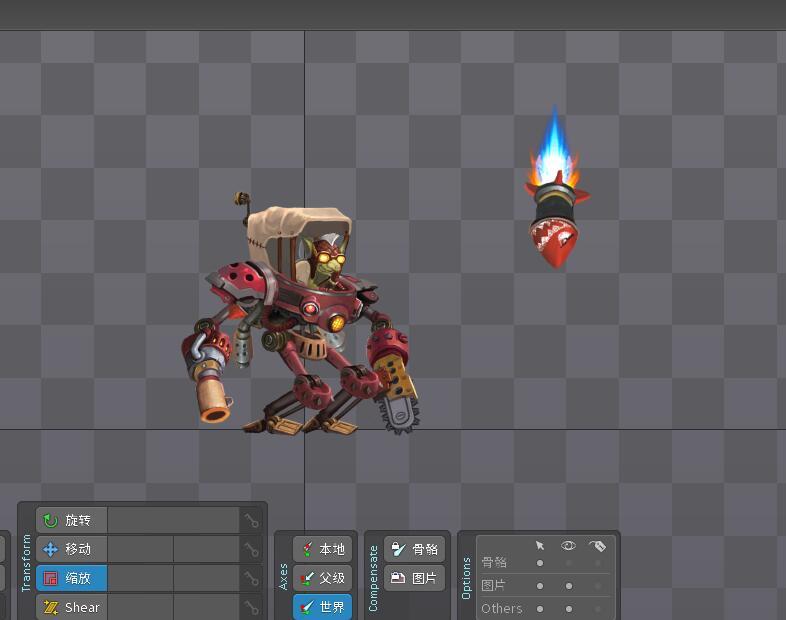
Task: Click the key icon in the 移动 row
Action: [x=251, y=549]
